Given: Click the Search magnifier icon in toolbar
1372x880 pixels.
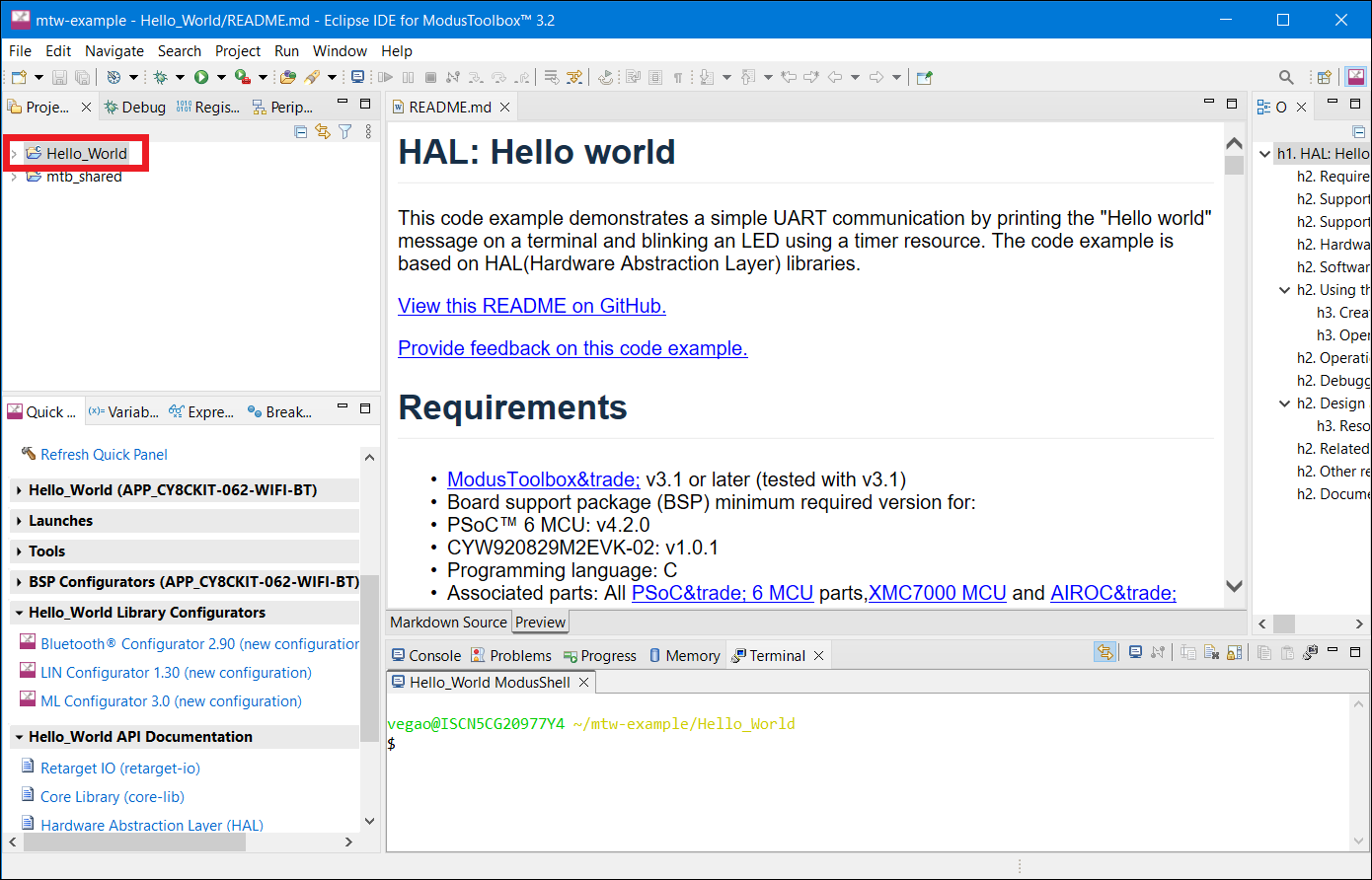Looking at the screenshot, I should click(1286, 77).
